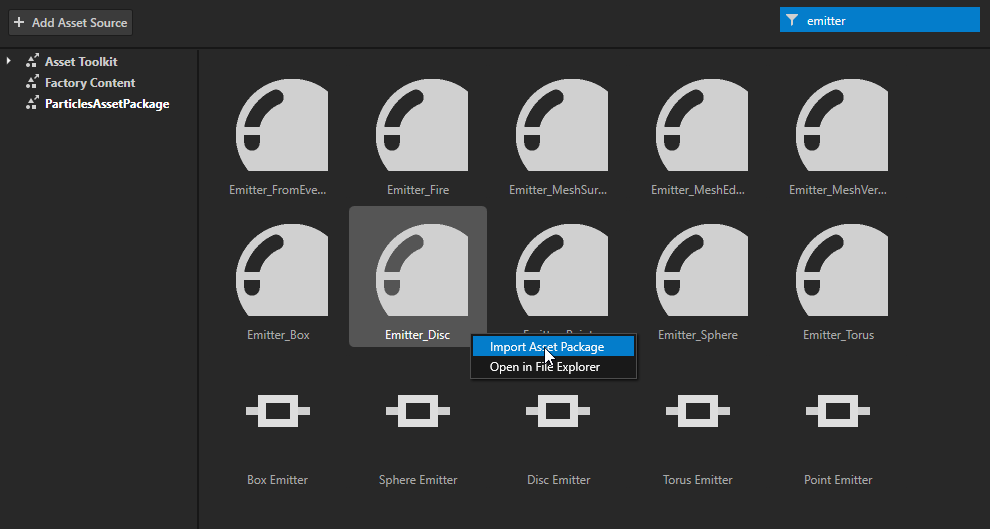Click the Emitter_Fire label text

[418, 190]
